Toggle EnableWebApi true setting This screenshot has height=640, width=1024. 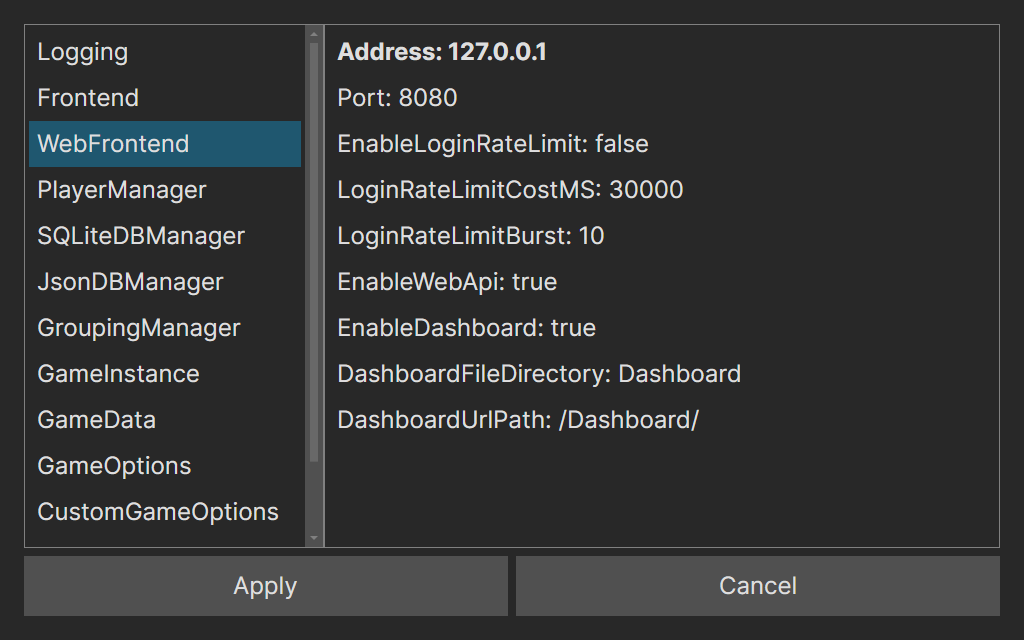[x=447, y=282]
